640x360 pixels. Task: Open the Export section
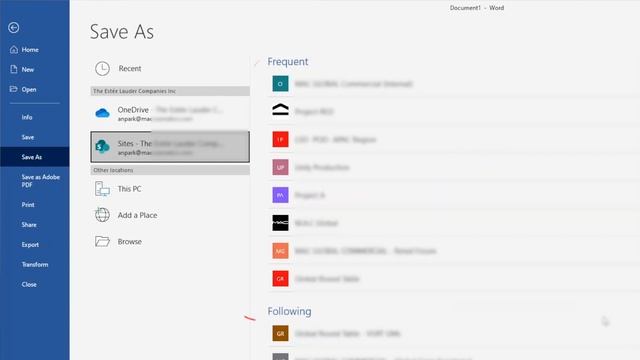(x=30, y=244)
